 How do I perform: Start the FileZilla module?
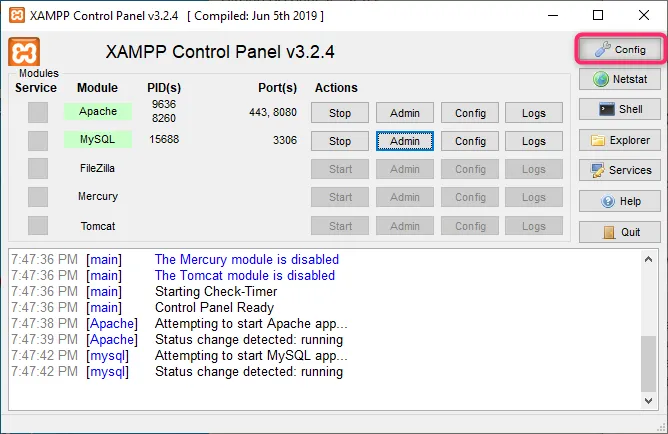point(340,169)
